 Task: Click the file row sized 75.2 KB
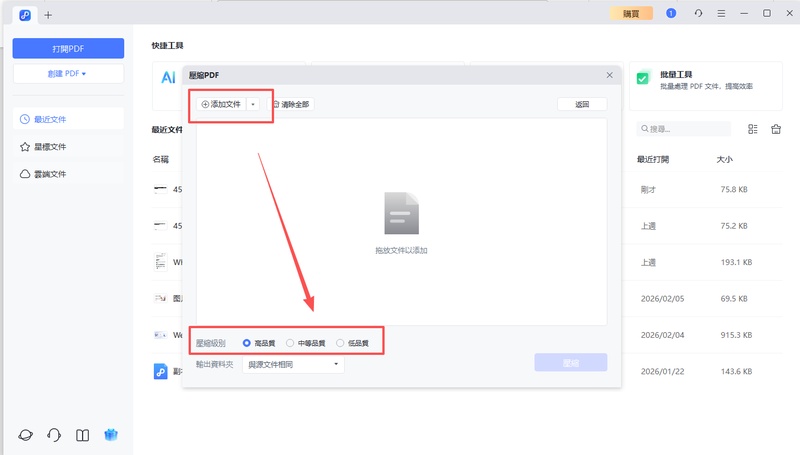[x=704, y=225]
